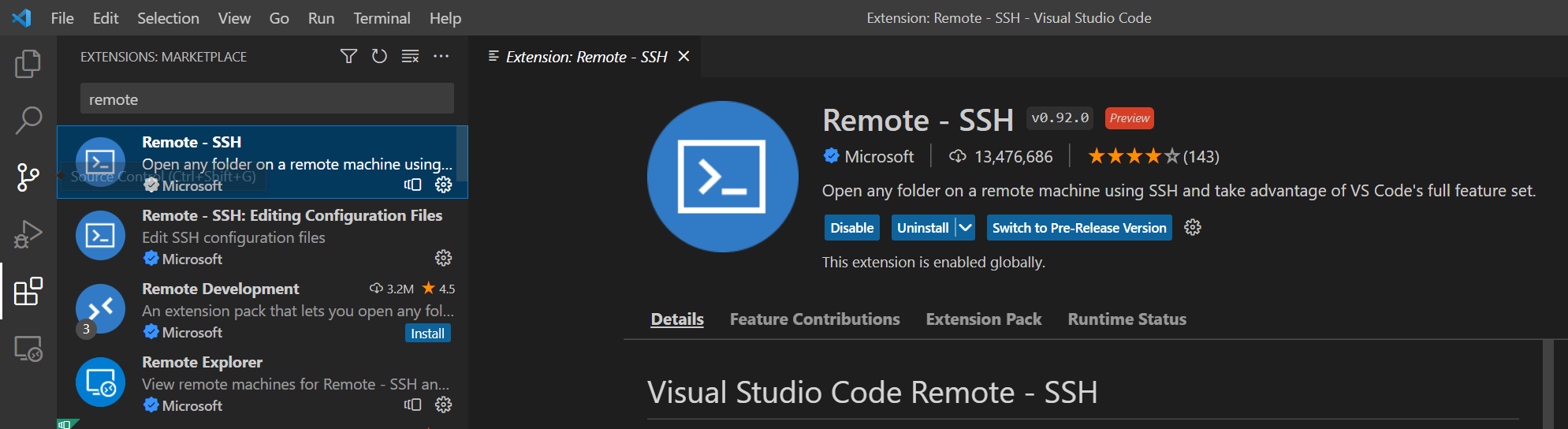Viewport: 1568px width, 429px height.
Task: Disable the Remote - SSH extension
Action: click(852, 227)
